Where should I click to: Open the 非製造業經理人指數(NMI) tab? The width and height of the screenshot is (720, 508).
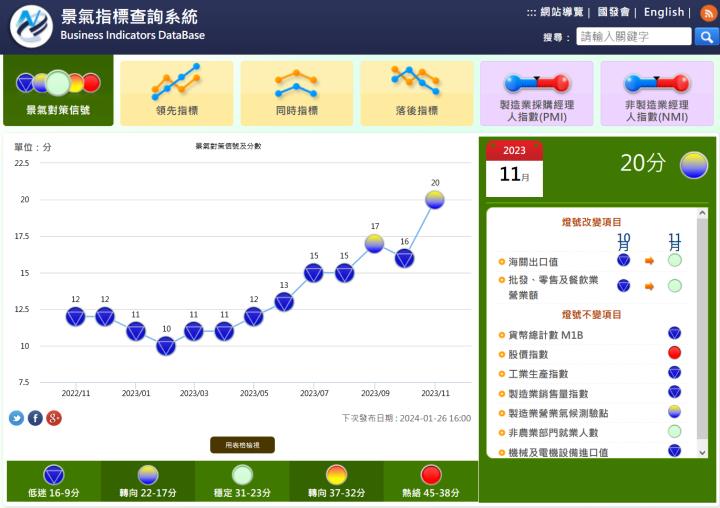point(657,93)
